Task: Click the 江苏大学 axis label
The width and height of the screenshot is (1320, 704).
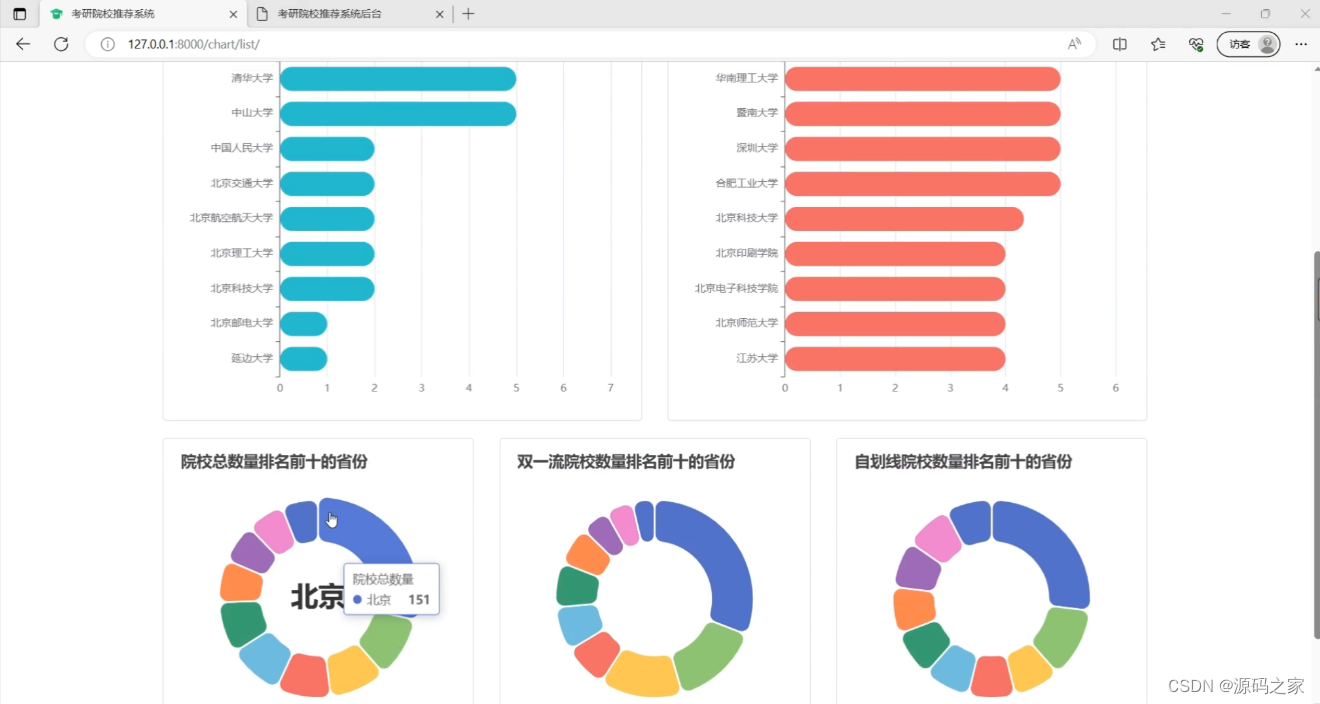Action: click(x=757, y=358)
